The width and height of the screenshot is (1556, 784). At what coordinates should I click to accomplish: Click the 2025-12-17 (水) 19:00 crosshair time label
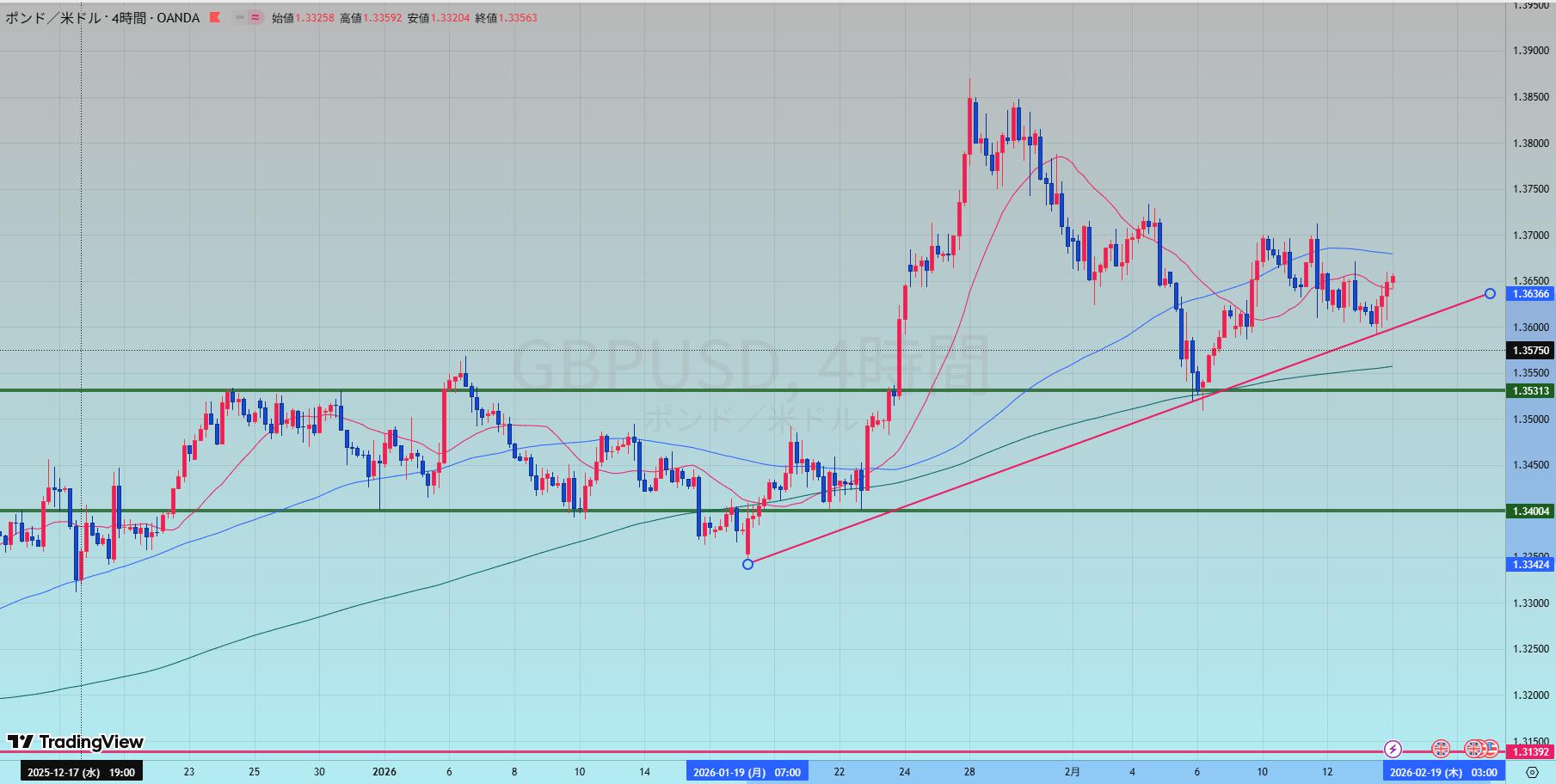click(81, 772)
